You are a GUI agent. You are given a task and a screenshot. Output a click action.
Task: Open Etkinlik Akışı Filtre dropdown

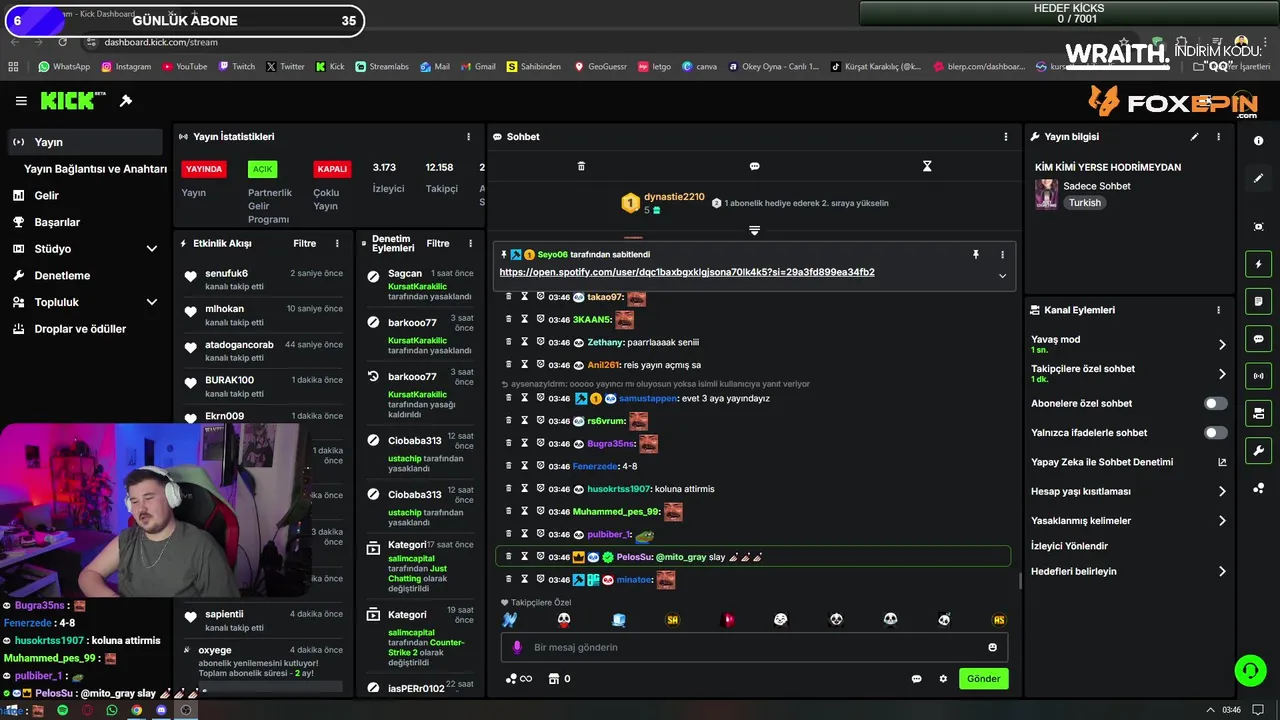coord(304,243)
